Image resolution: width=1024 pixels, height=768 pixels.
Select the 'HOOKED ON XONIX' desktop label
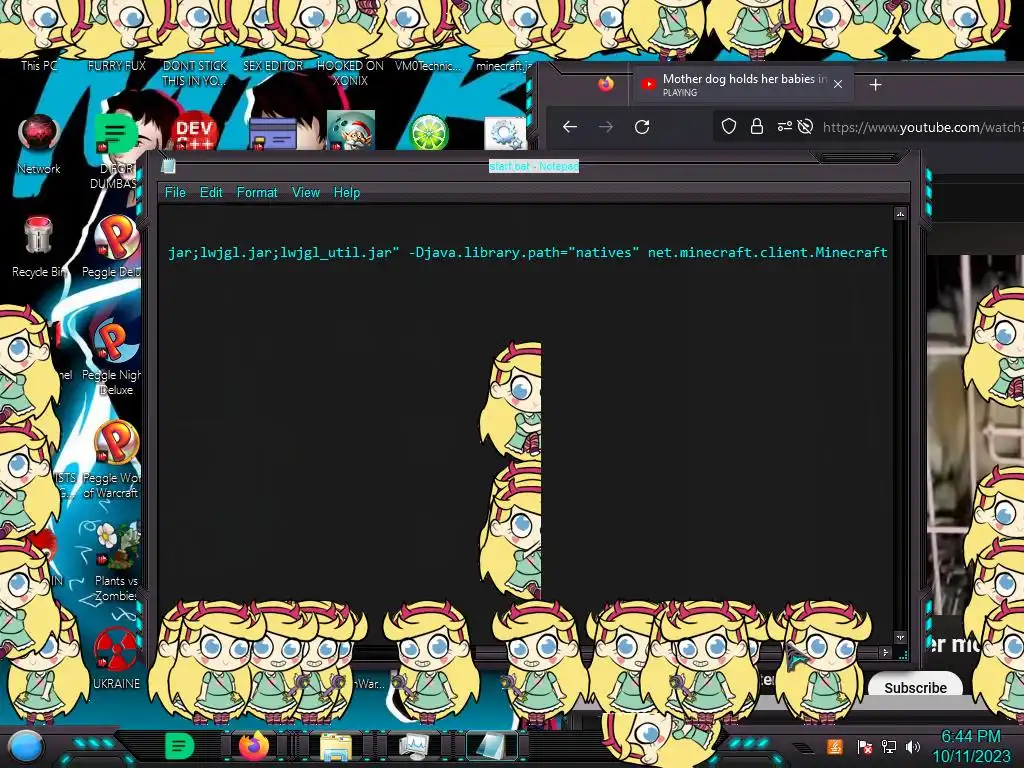tap(351, 73)
